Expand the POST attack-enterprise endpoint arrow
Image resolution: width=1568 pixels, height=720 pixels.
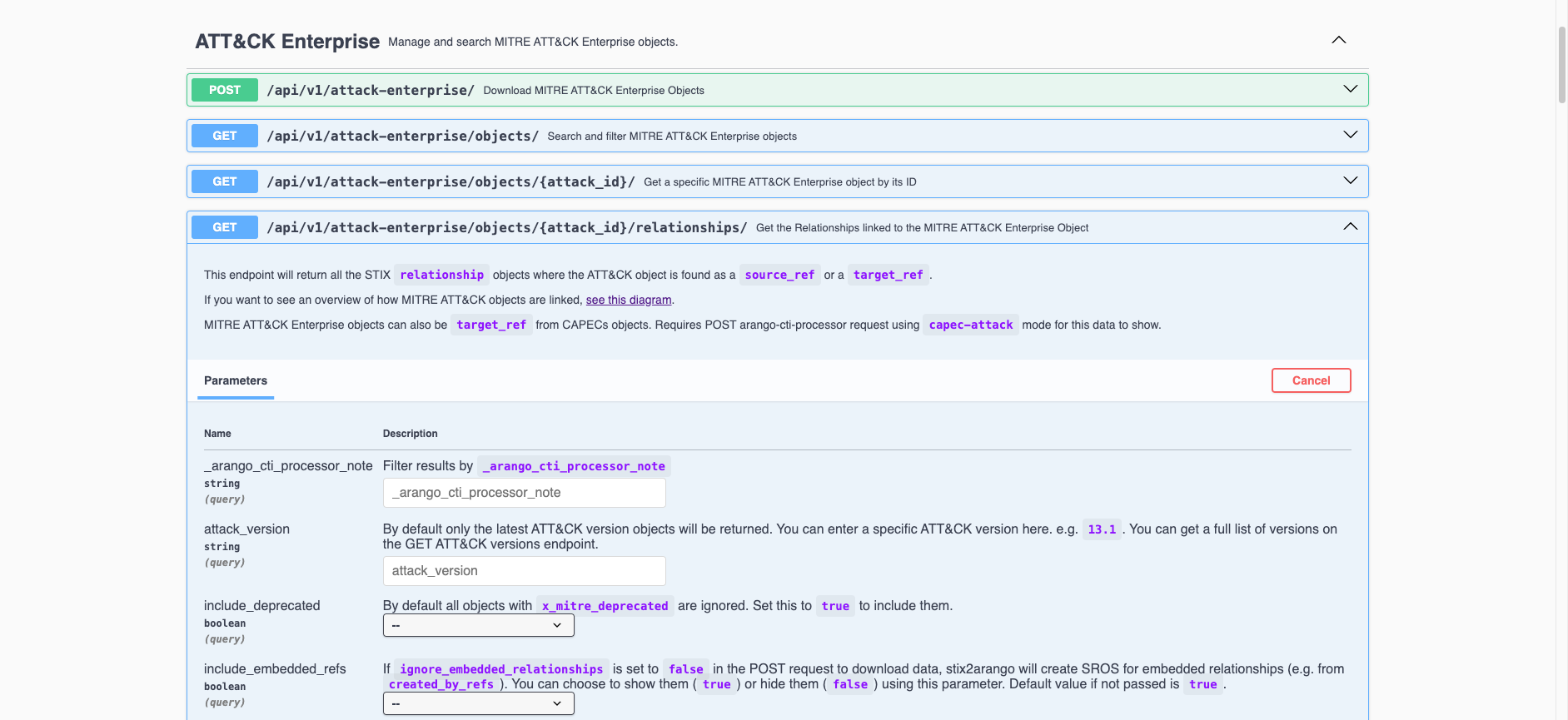1350,89
